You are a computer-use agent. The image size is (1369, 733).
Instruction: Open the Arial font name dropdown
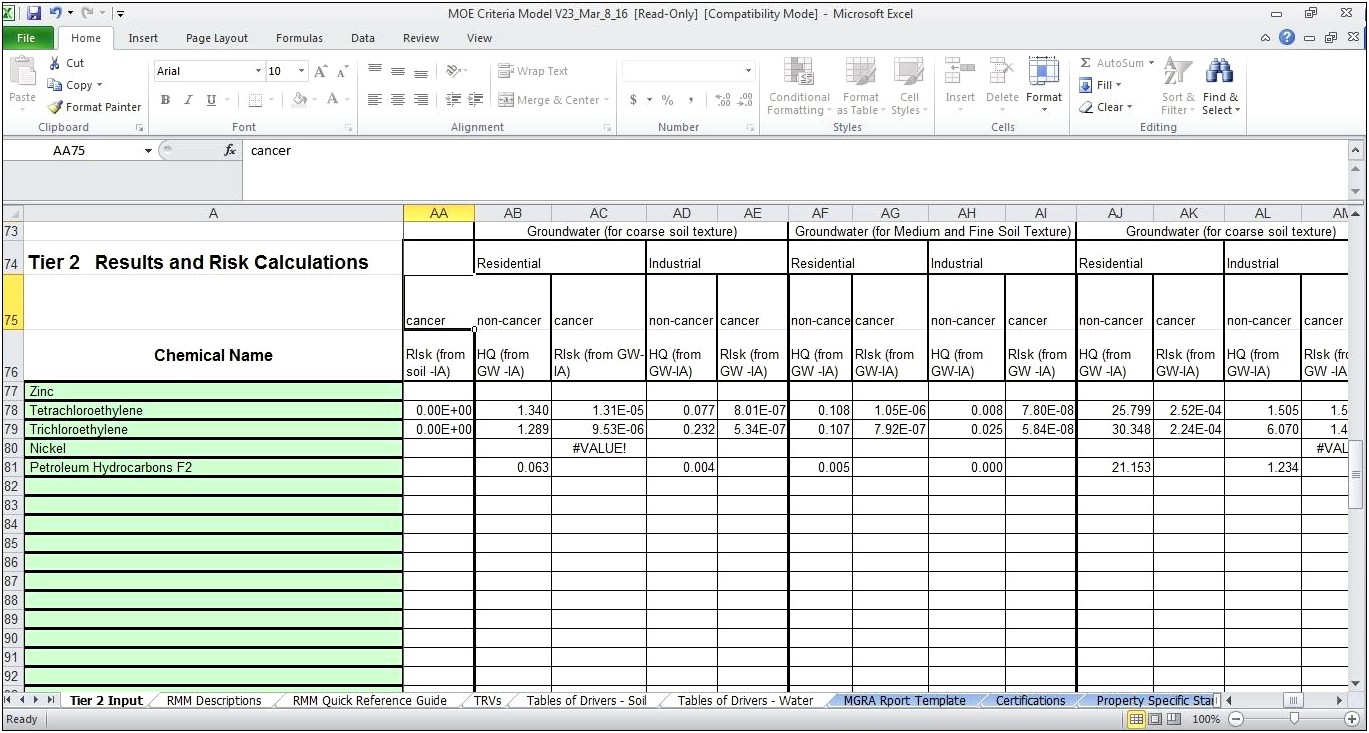click(258, 71)
